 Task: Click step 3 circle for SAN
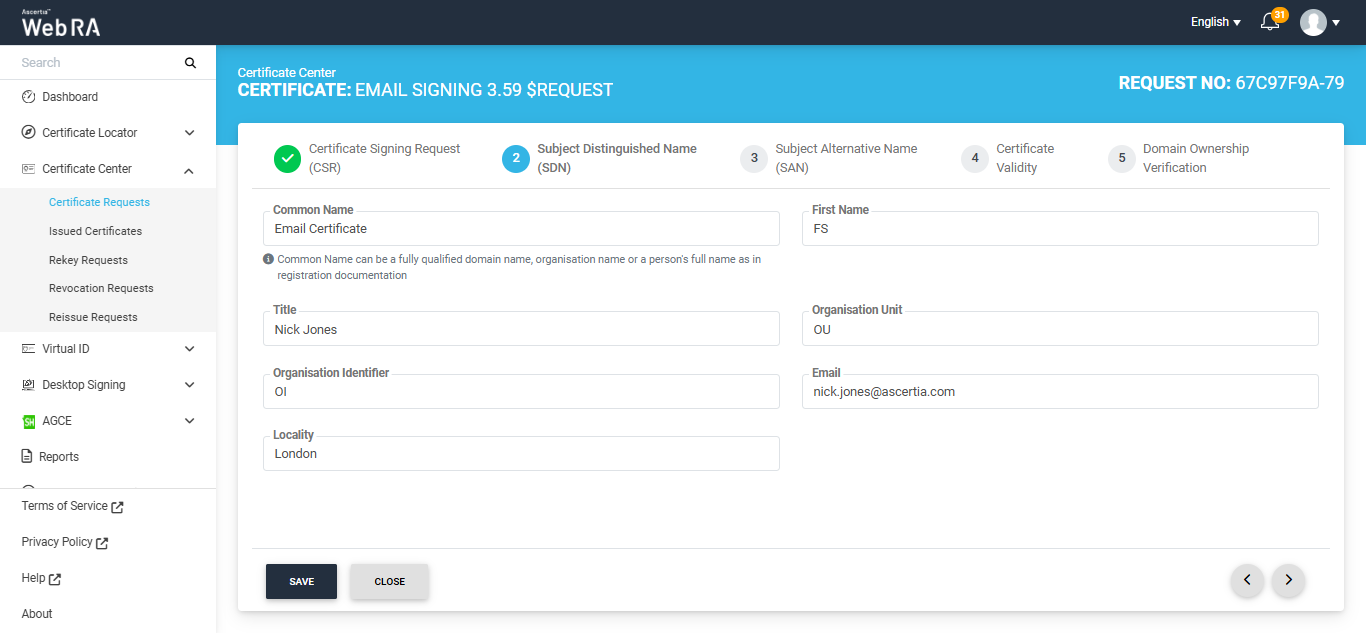[754, 158]
